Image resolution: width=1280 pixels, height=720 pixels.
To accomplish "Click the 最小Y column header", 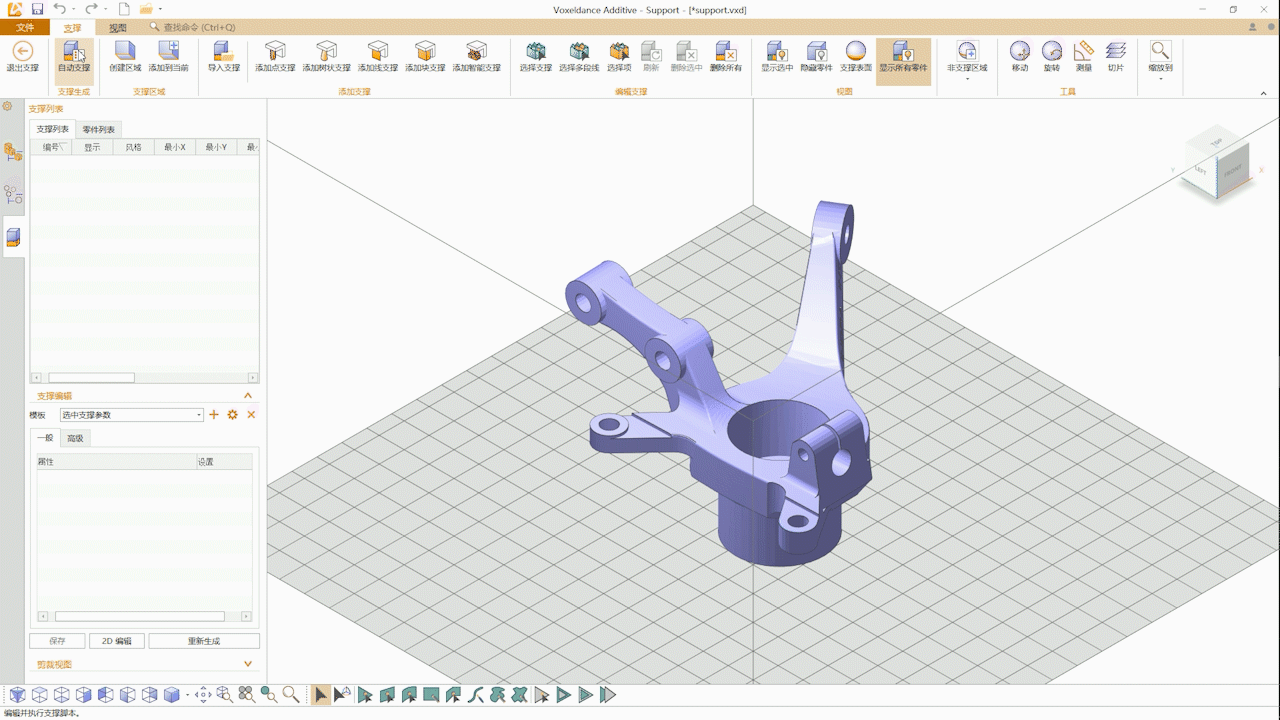I will [216, 147].
